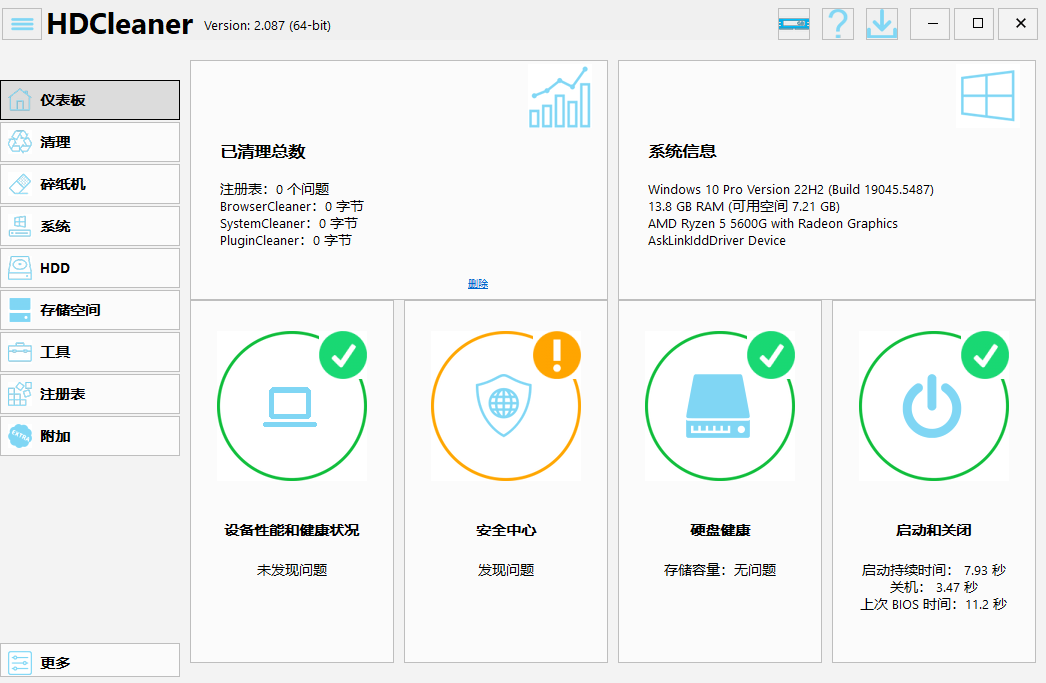Screen dimensions: 1046x683
Task: Click the BrowserCleaner 0 字节 line
Action: click(x=292, y=207)
